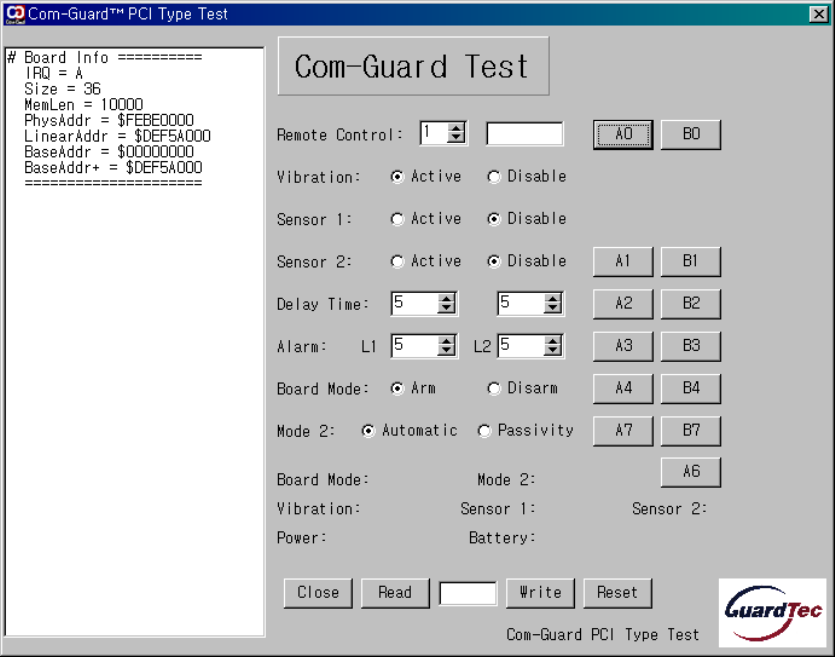
Task: Click the A1 button
Action: 623,261
